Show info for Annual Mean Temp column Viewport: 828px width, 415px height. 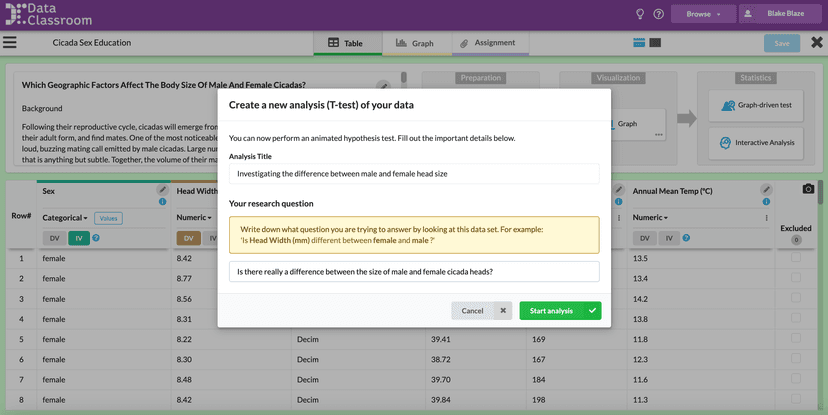(x=766, y=202)
